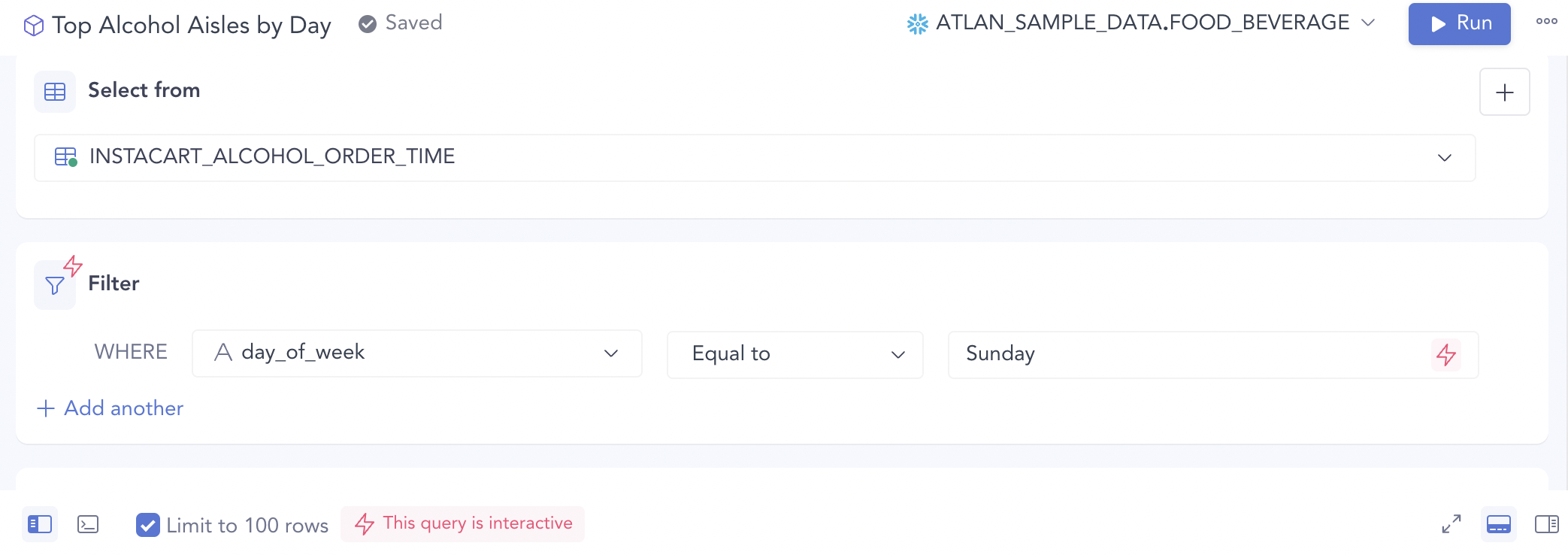The width and height of the screenshot is (1568, 555).
Task: Toggle the left sidebar panel icon
Action: pos(40,524)
